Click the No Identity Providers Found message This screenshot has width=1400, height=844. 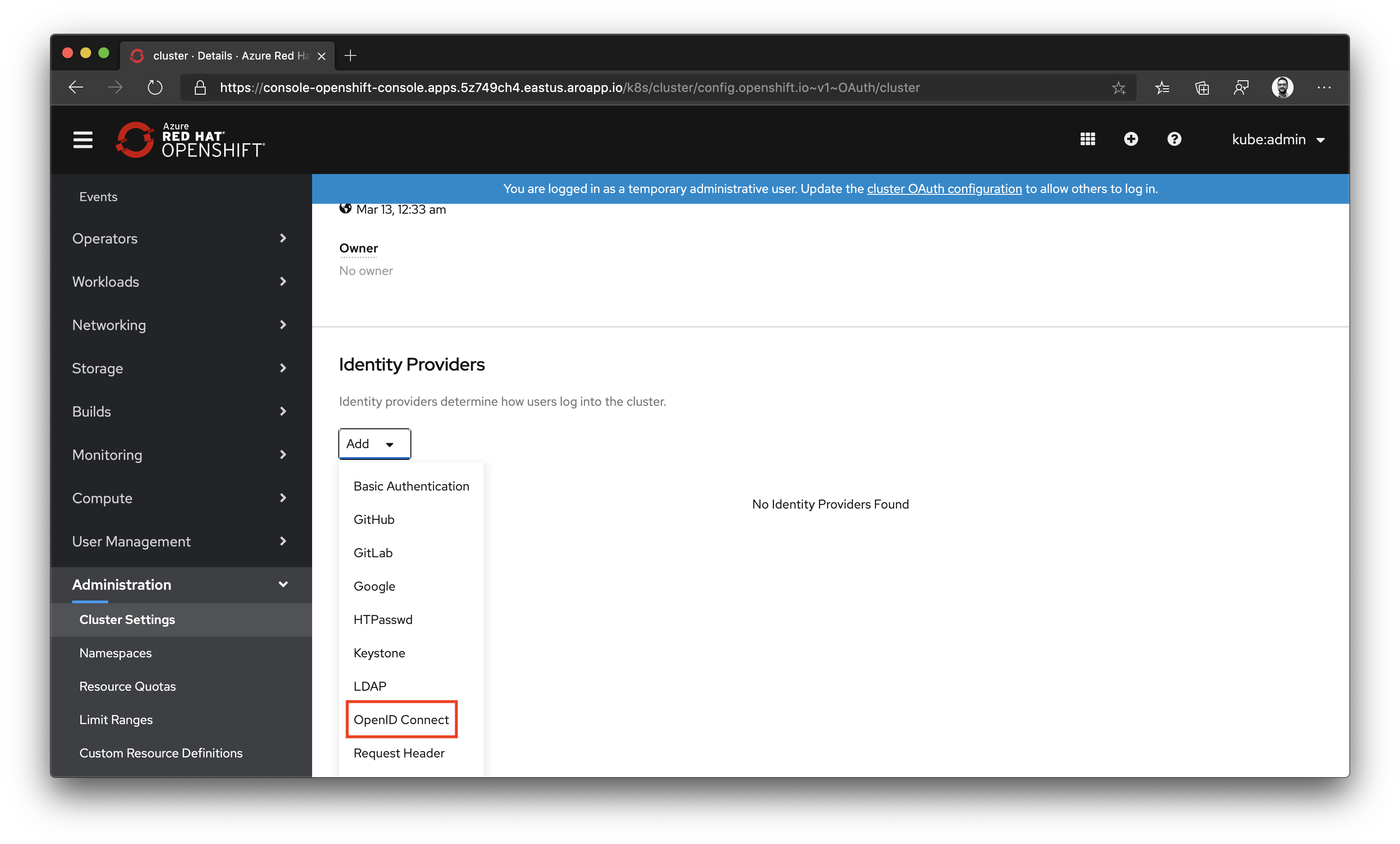click(x=830, y=505)
